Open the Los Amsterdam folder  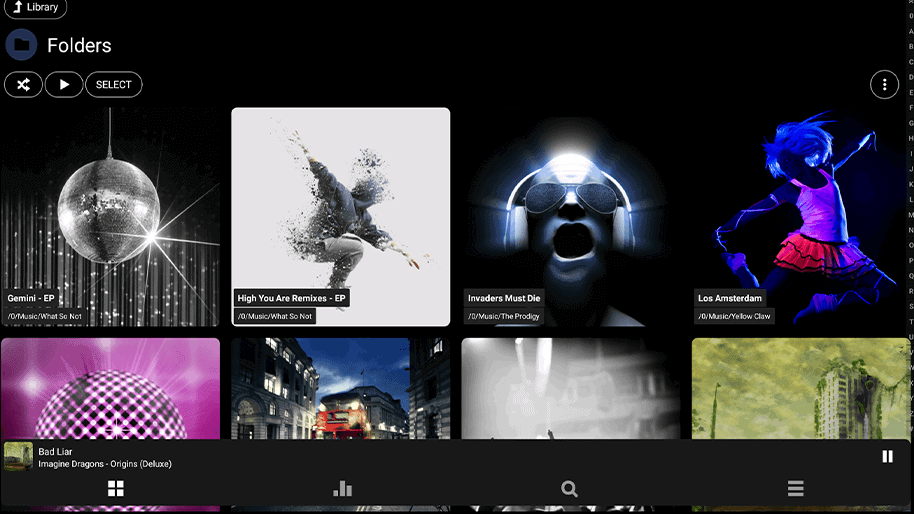tap(801, 217)
